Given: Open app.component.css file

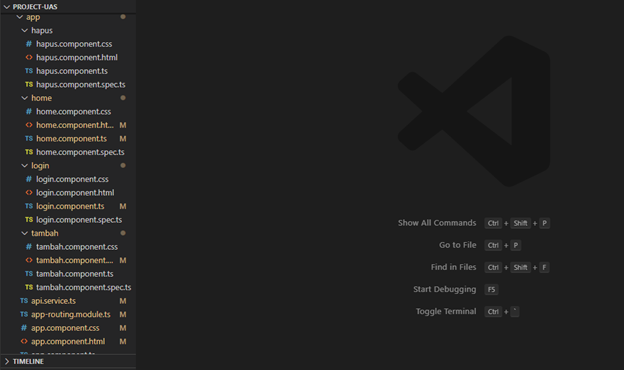Looking at the screenshot, I should (x=65, y=328).
